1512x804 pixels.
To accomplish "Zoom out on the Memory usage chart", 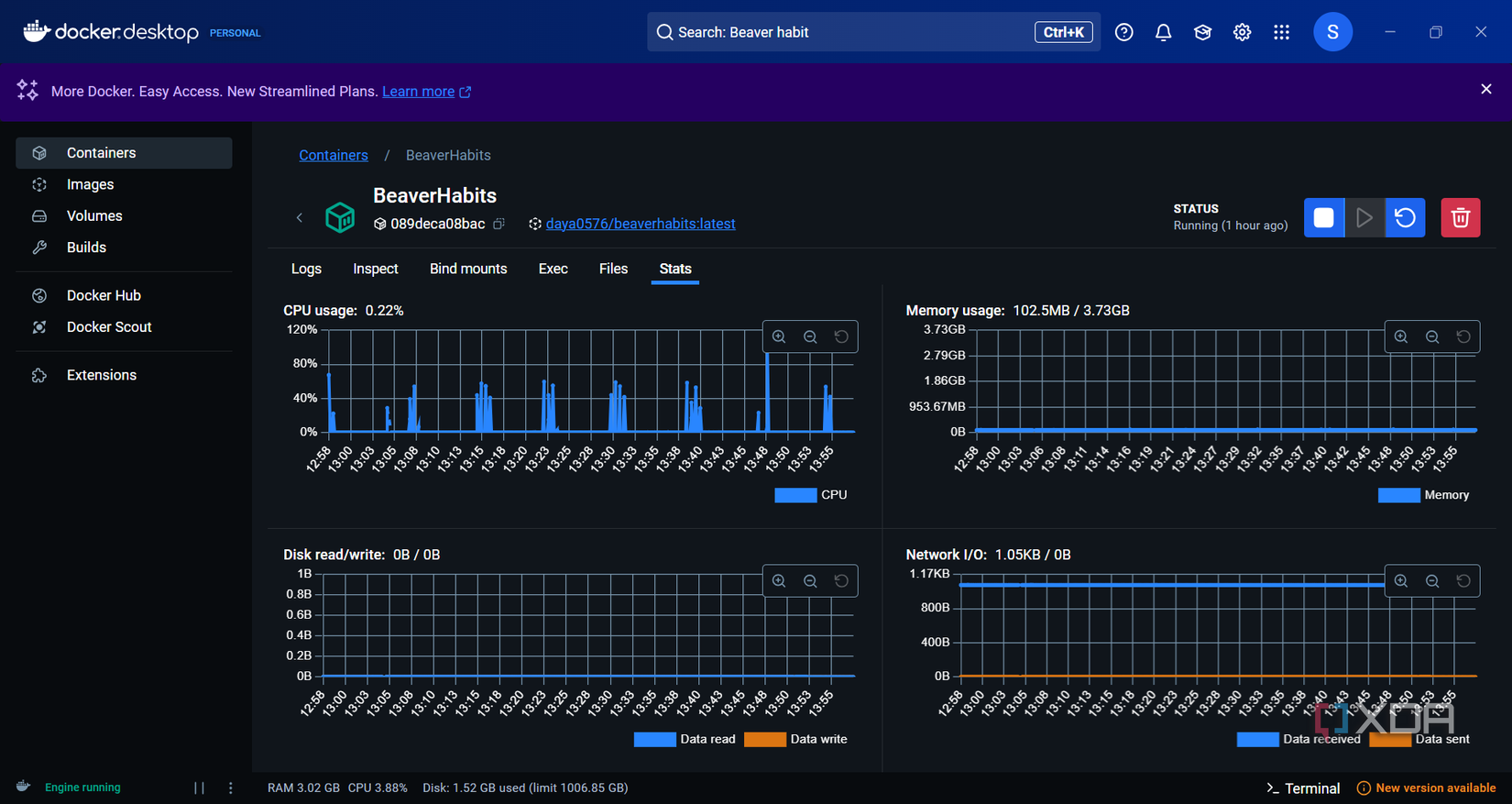I will pos(1432,336).
